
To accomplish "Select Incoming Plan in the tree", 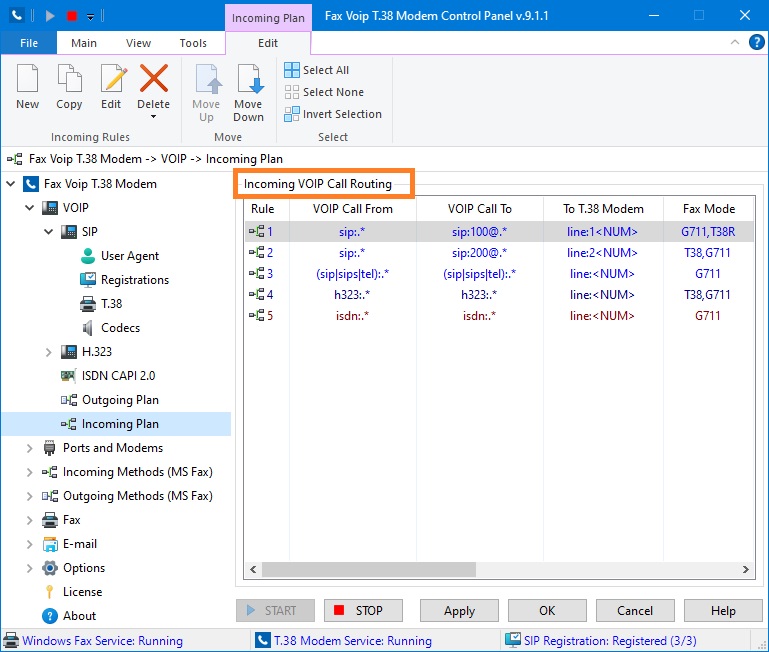I will tap(120, 424).
